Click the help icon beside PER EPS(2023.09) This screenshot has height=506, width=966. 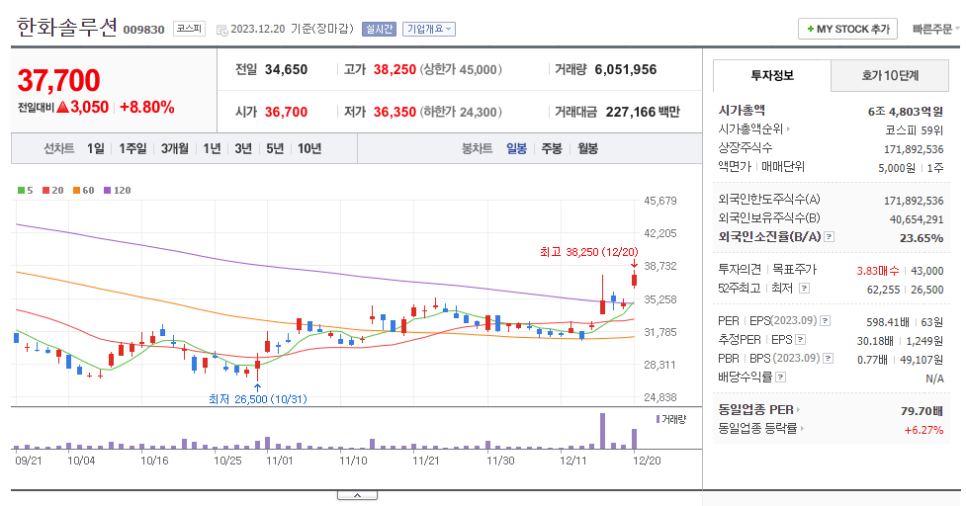(x=826, y=321)
